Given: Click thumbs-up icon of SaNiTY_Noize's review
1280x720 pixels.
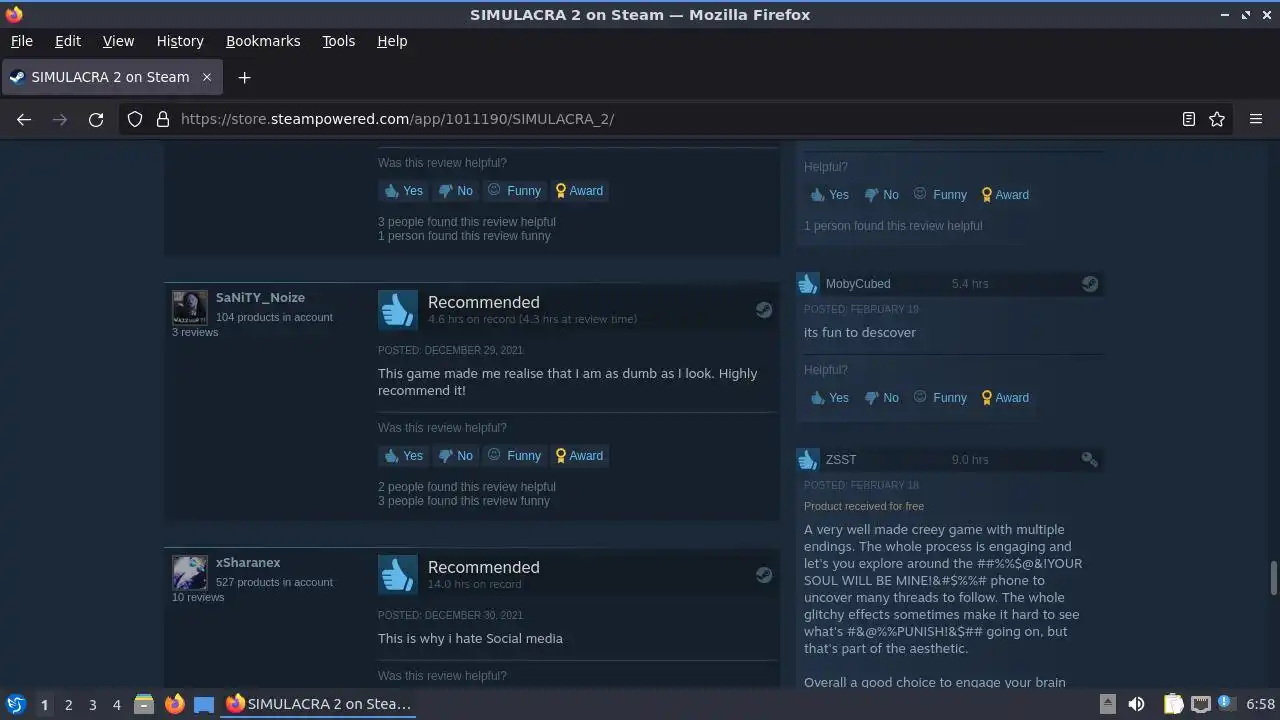Looking at the screenshot, I should pos(398,310).
